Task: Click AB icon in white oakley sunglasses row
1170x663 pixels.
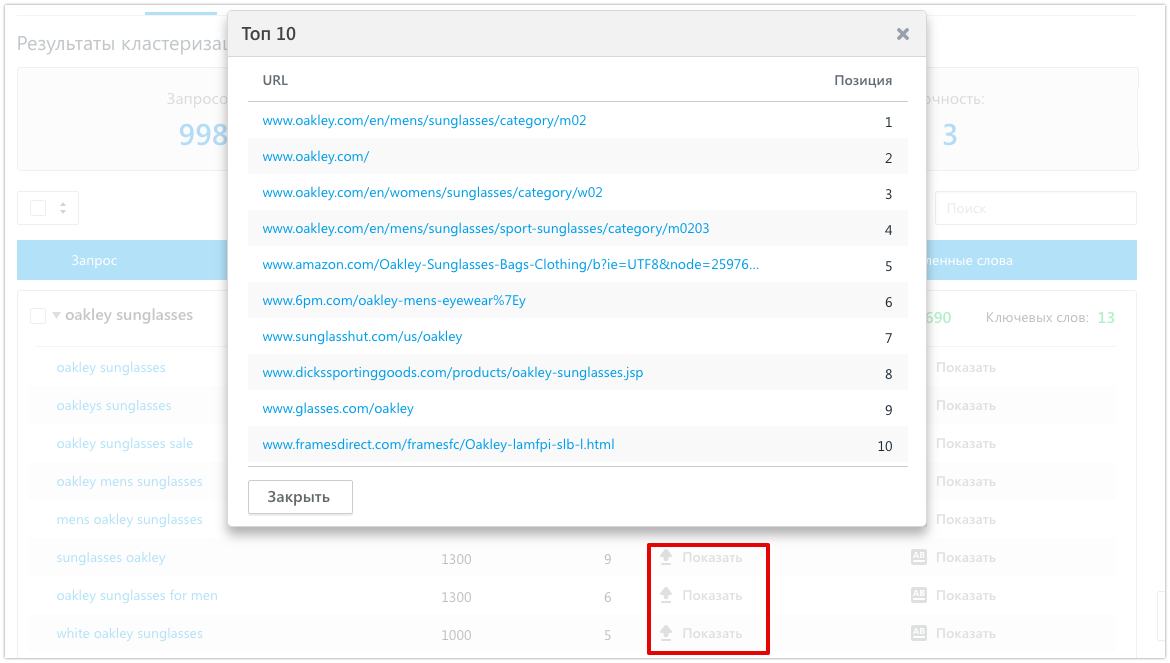Action: [x=920, y=634]
